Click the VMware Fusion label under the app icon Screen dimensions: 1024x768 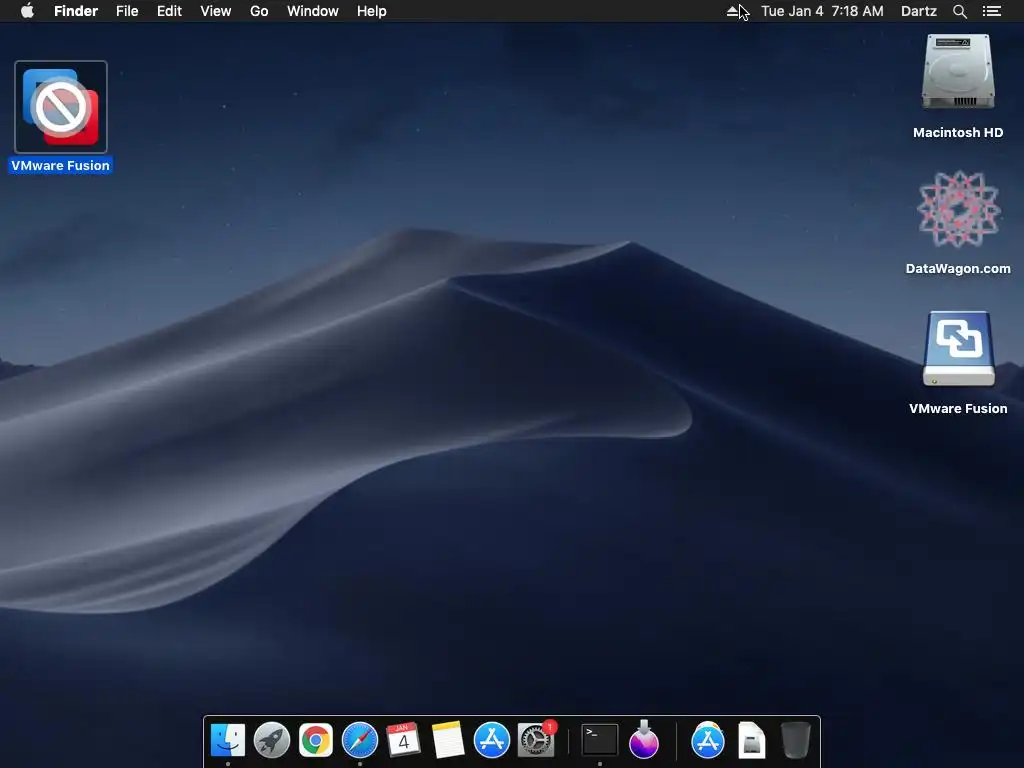pos(61,165)
